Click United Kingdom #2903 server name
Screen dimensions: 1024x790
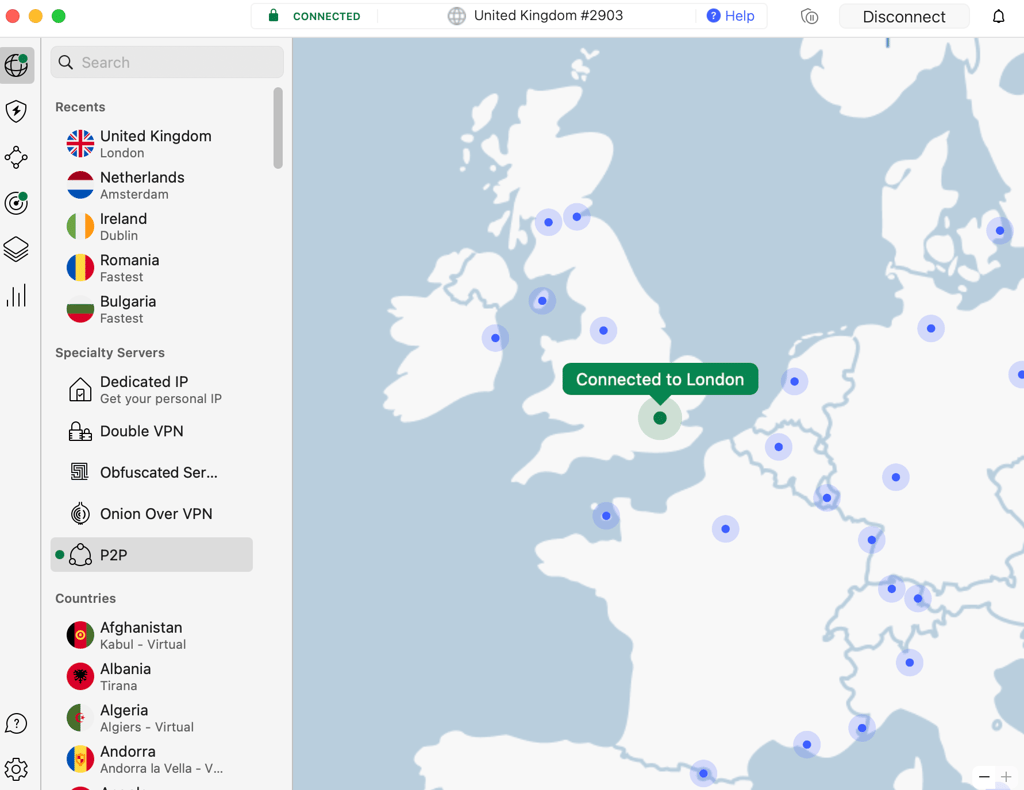[549, 16]
